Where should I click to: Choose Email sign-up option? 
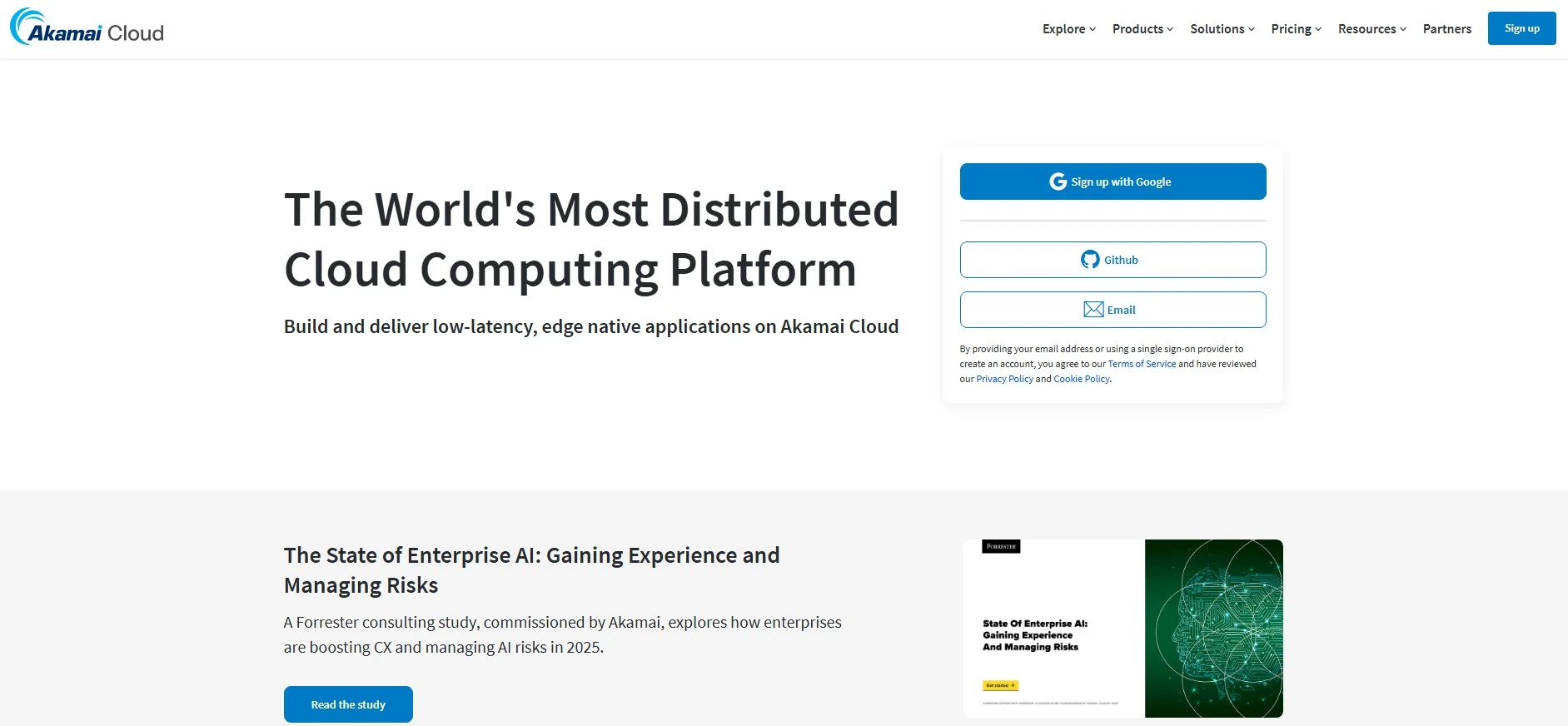point(1113,310)
